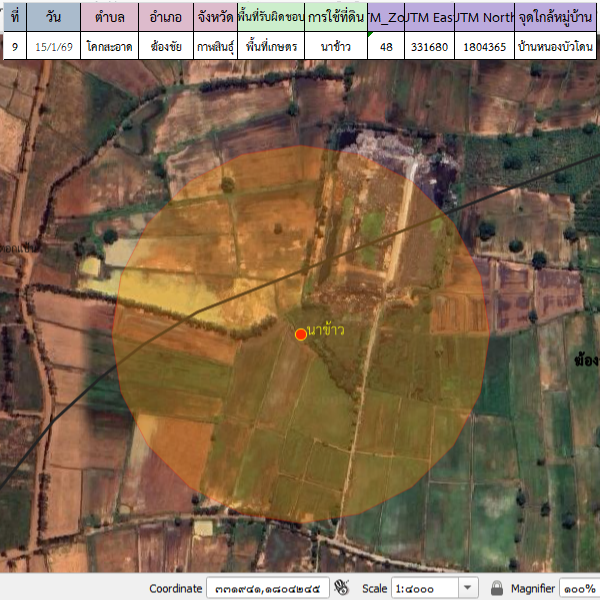Click the red point marker on the map

click(x=301, y=334)
